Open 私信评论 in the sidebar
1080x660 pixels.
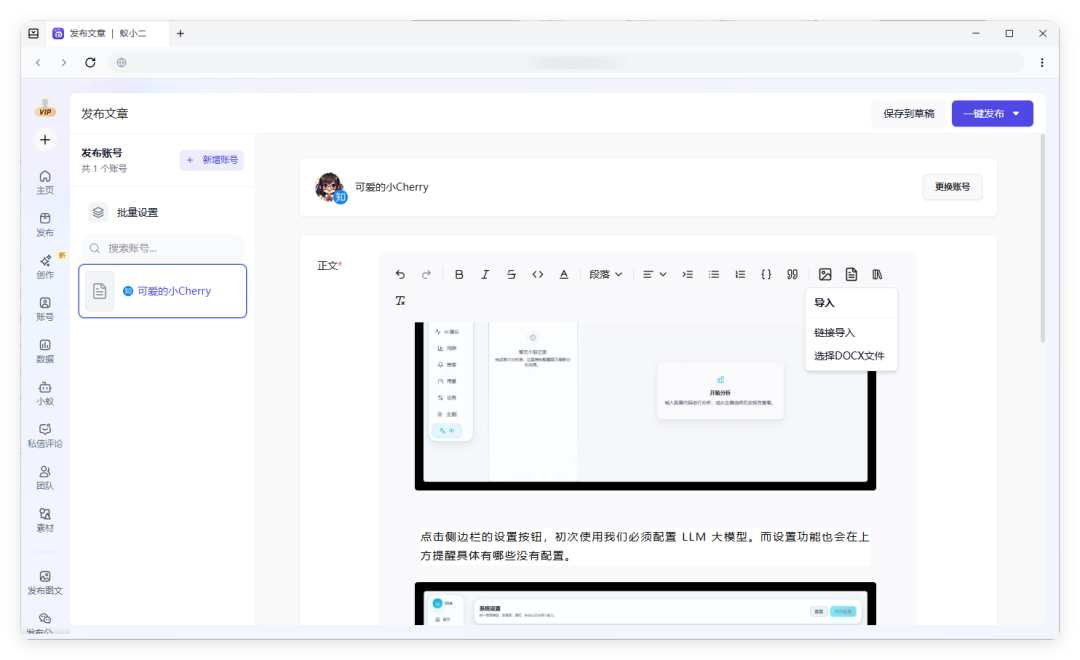click(45, 435)
